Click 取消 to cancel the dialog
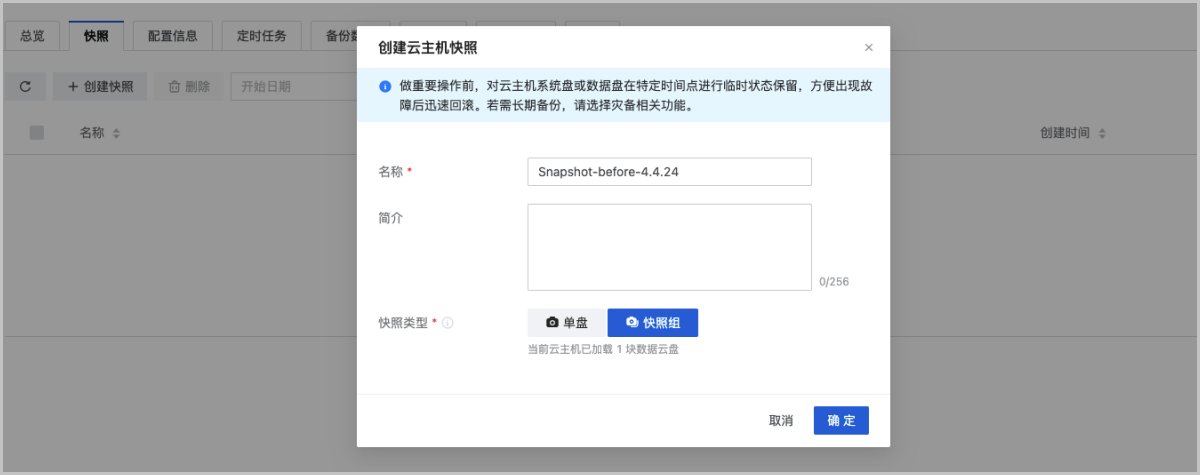1200x475 pixels. [781, 421]
